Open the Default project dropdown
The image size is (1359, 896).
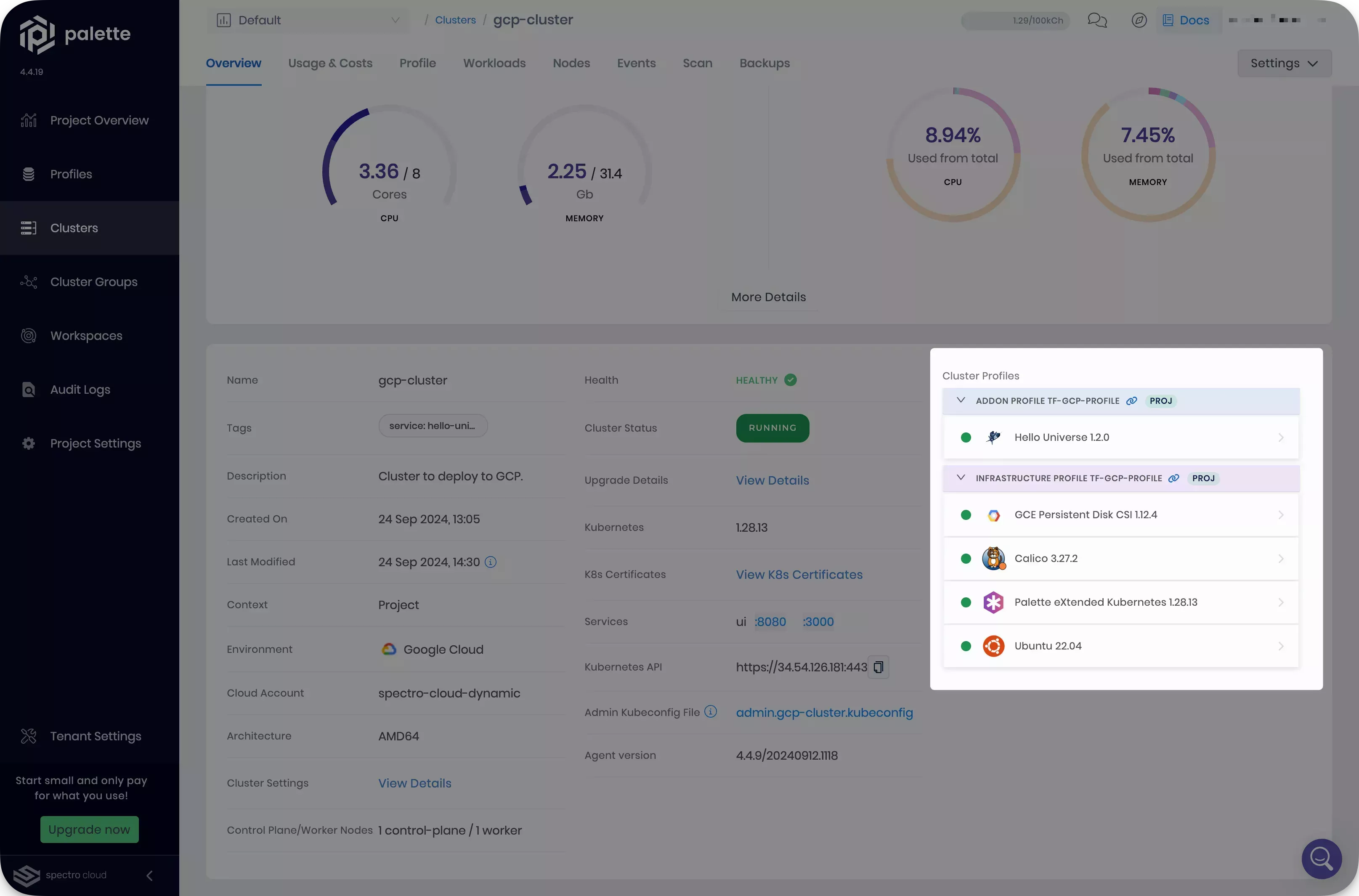pyautogui.click(x=308, y=21)
